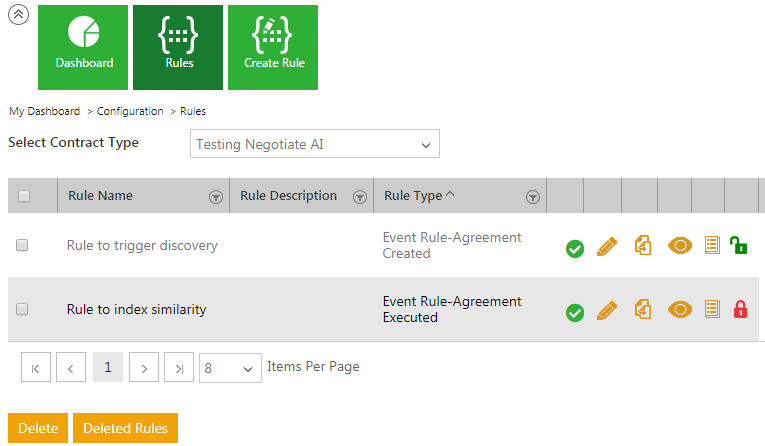Toggle the select-all checkbox in table header
The height and width of the screenshot is (446, 765).
tap(24, 196)
